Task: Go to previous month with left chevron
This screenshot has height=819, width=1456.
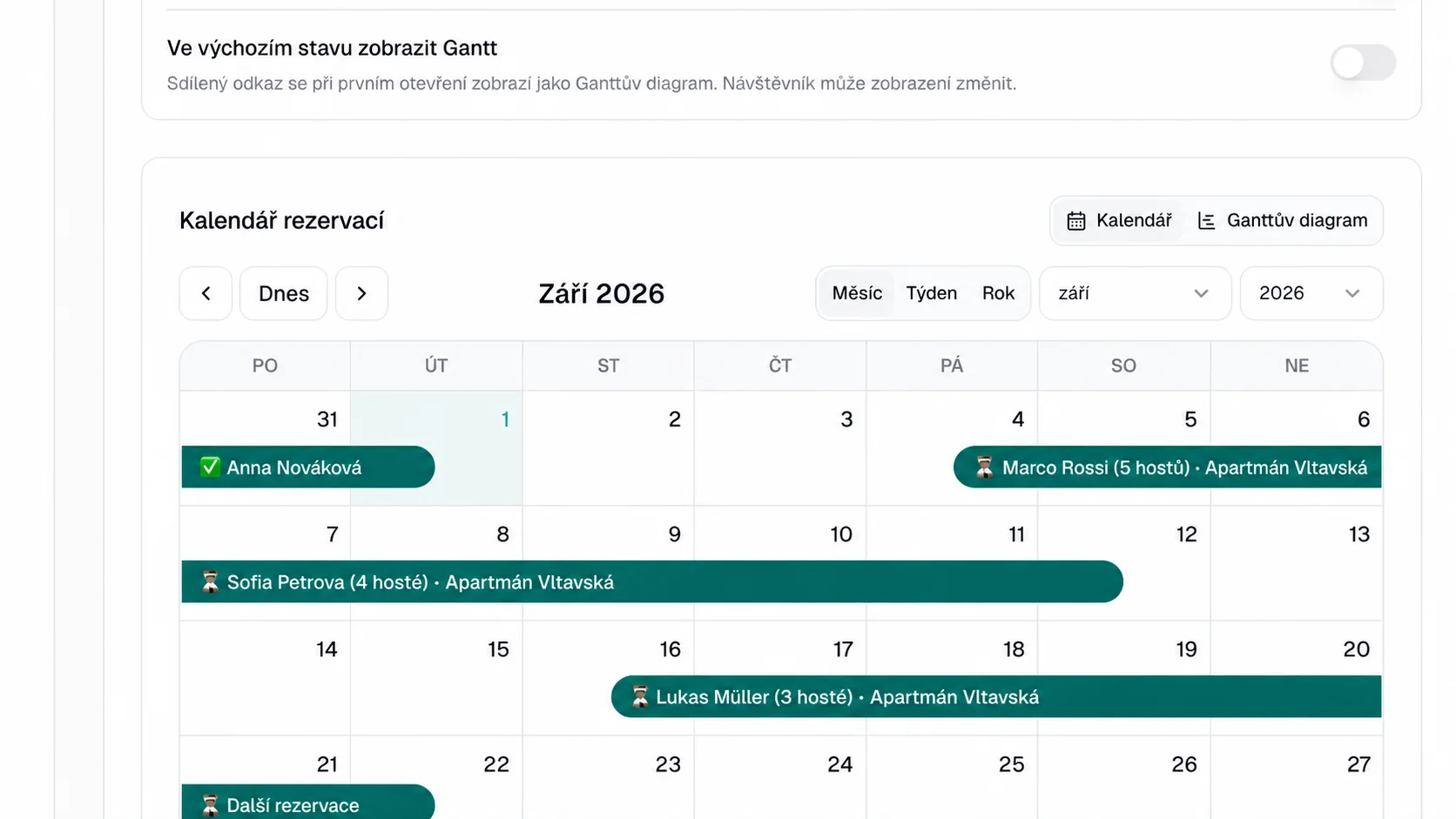Action: tap(206, 293)
